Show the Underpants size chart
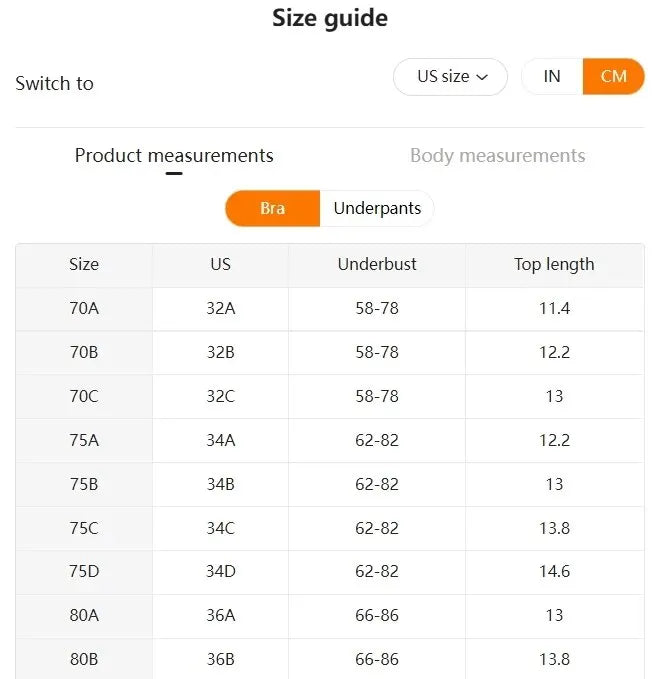The height and width of the screenshot is (679, 671). pyautogui.click(x=377, y=208)
